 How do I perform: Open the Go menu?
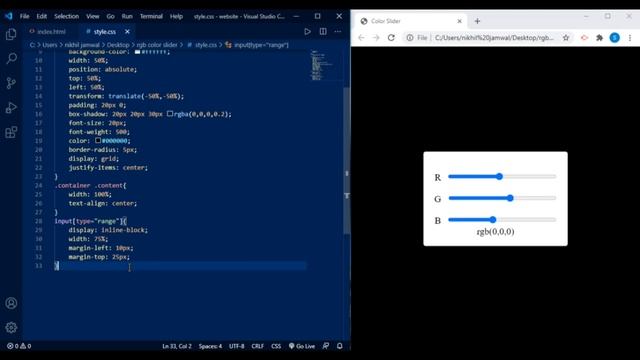coord(111,16)
